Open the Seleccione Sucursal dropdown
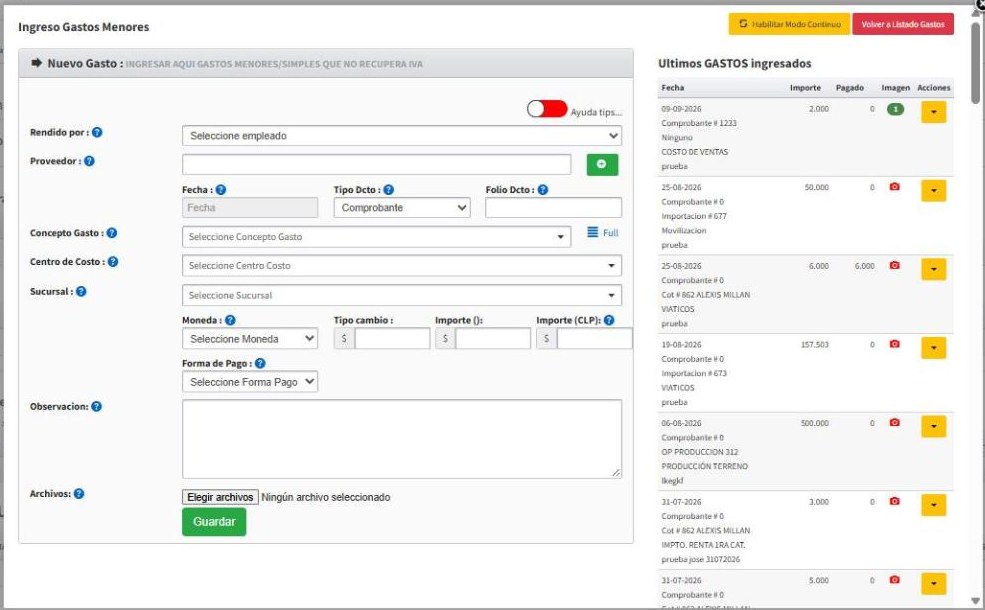Screen dimensions: 985x610 click(402, 295)
